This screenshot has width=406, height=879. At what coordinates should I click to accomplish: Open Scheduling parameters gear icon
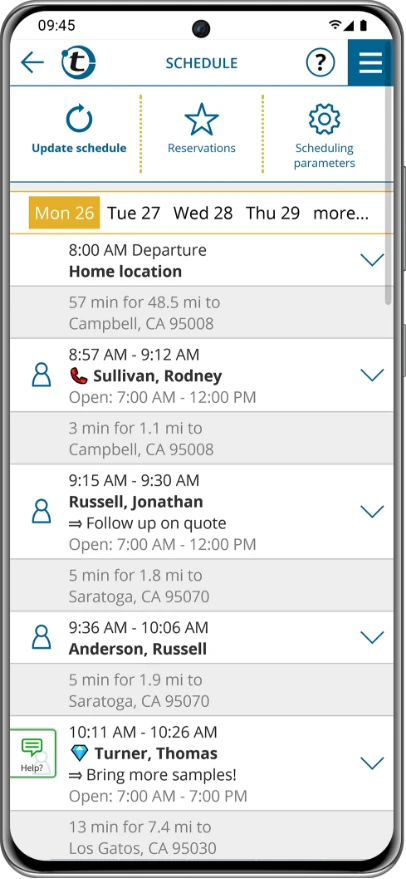(x=325, y=119)
